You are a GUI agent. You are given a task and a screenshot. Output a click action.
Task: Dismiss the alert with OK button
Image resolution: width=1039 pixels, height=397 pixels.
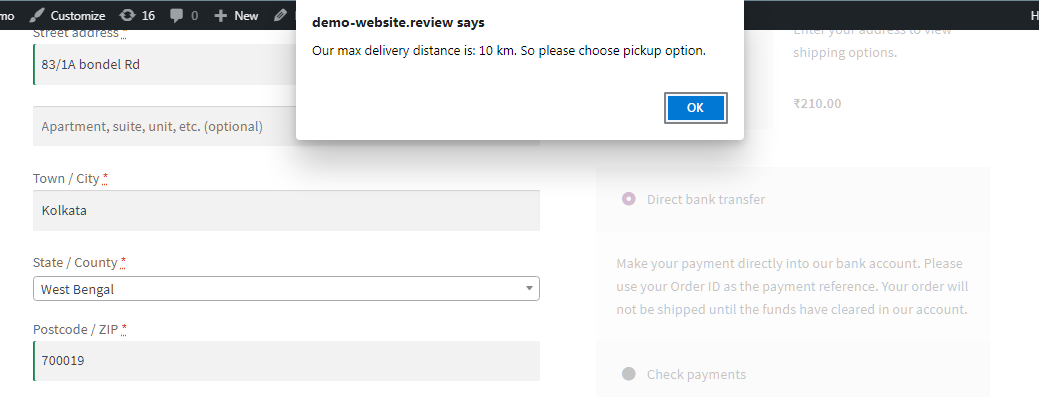pyautogui.click(x=695, y=108)
